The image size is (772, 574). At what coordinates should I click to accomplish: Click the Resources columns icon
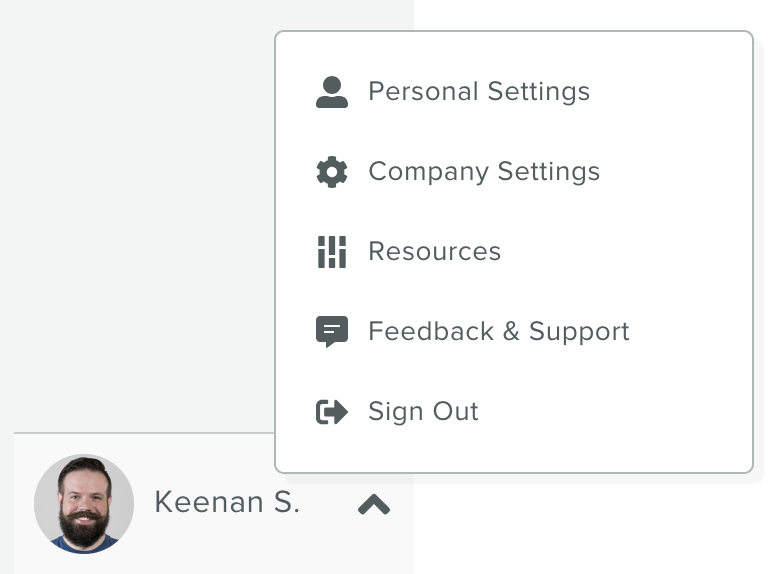(332, 252)
